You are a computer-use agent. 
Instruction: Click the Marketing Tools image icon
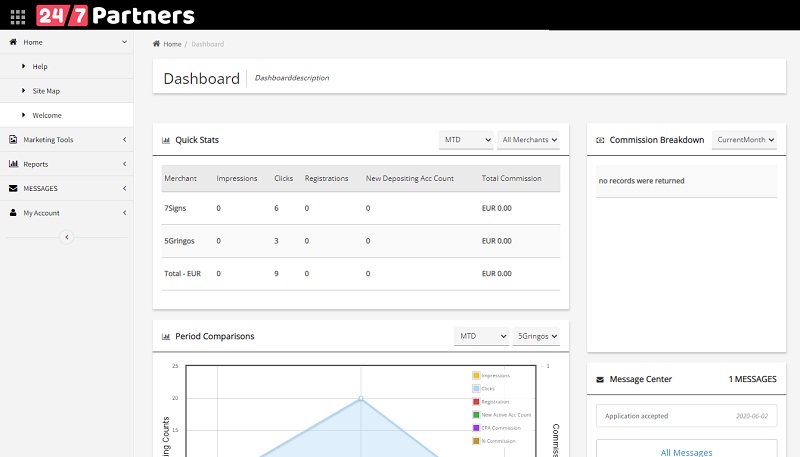[x=13, y=139]
